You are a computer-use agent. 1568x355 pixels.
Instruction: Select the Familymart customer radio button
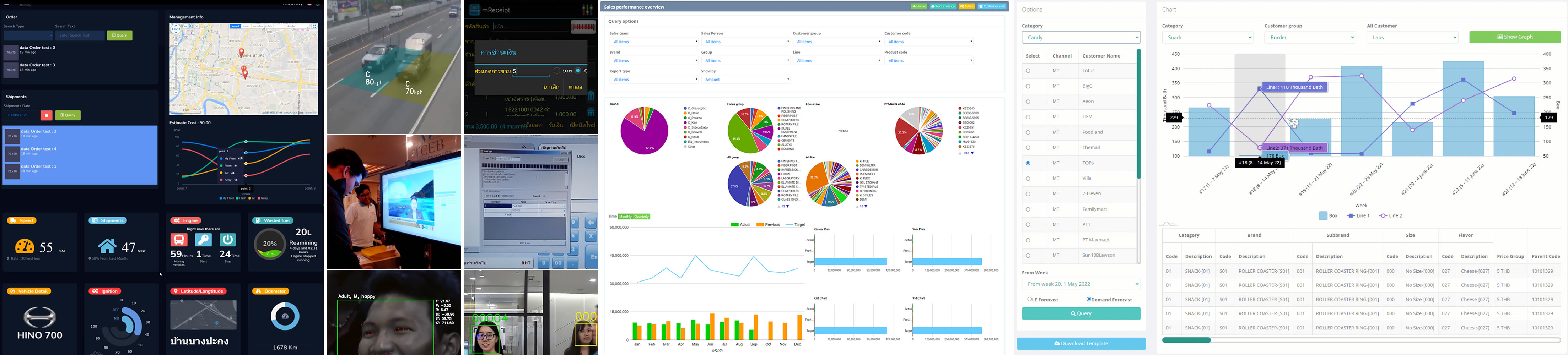(x=1028, y=209)
